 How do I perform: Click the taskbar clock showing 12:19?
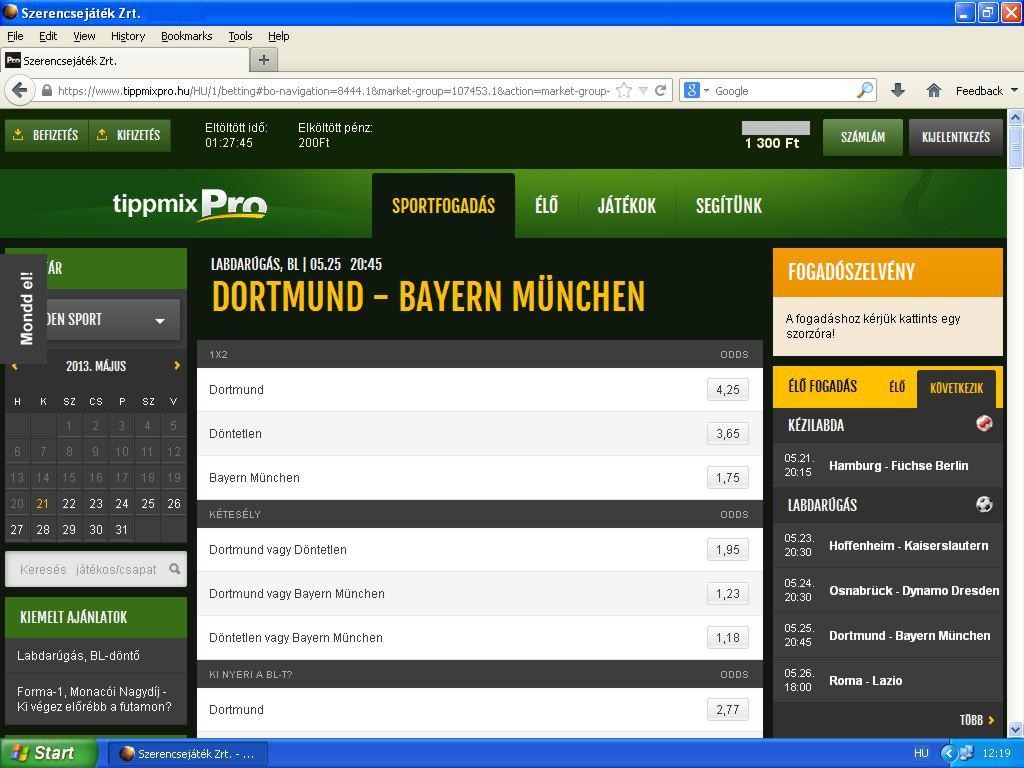click(x=996, y=753)
